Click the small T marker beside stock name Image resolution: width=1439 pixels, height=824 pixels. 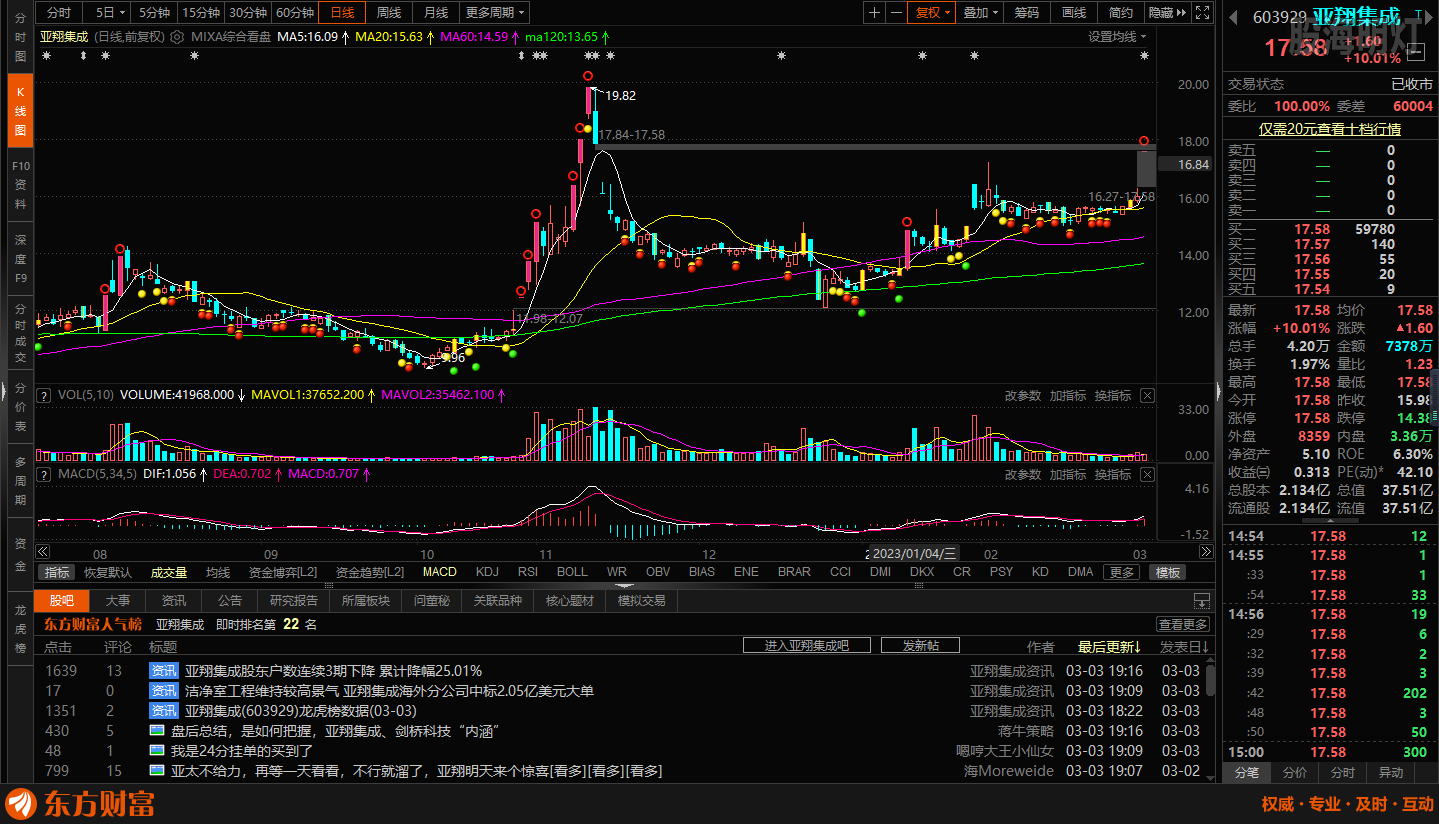1418,13
